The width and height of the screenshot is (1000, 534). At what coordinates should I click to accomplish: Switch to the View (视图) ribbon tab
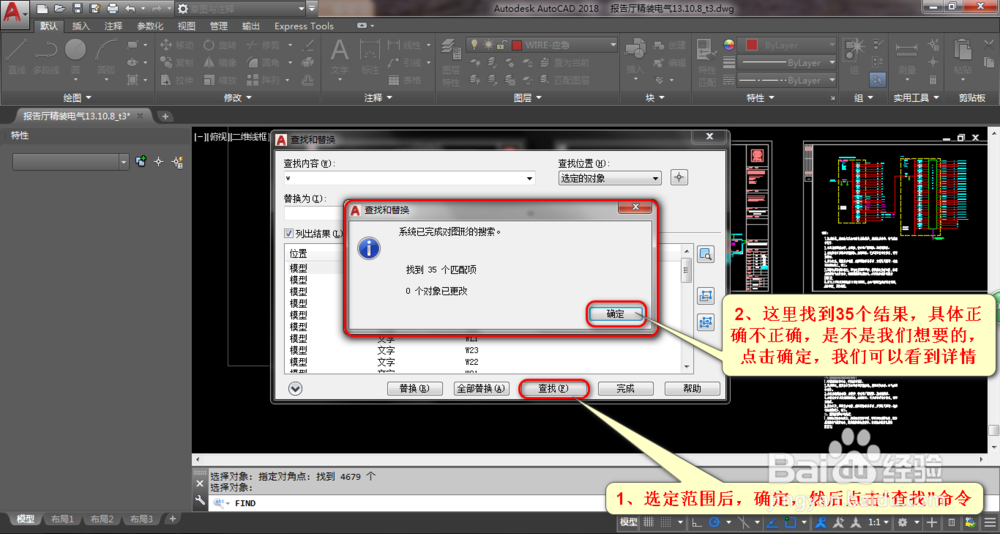[x=186, y=26]
